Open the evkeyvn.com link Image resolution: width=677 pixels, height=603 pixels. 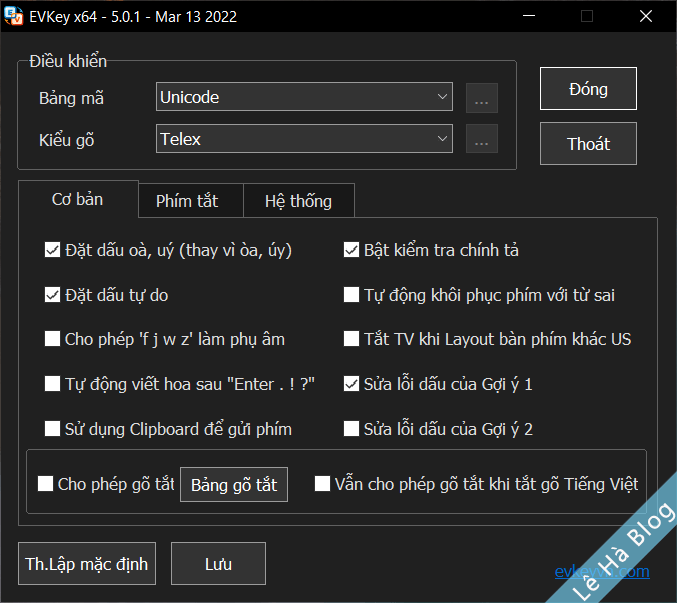click(x=602, y=571)
